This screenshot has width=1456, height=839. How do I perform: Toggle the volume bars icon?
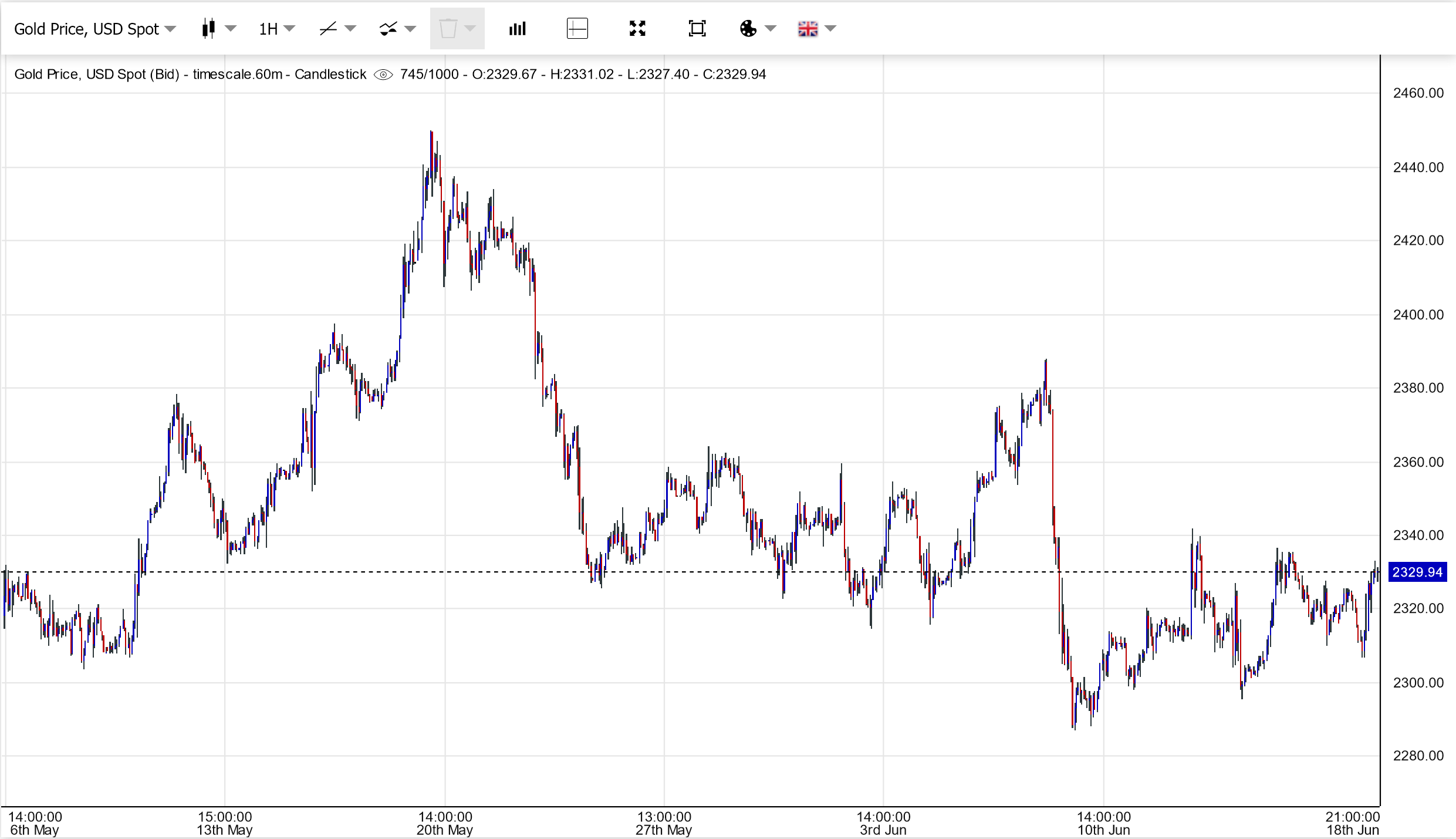(x=517, y=28)
